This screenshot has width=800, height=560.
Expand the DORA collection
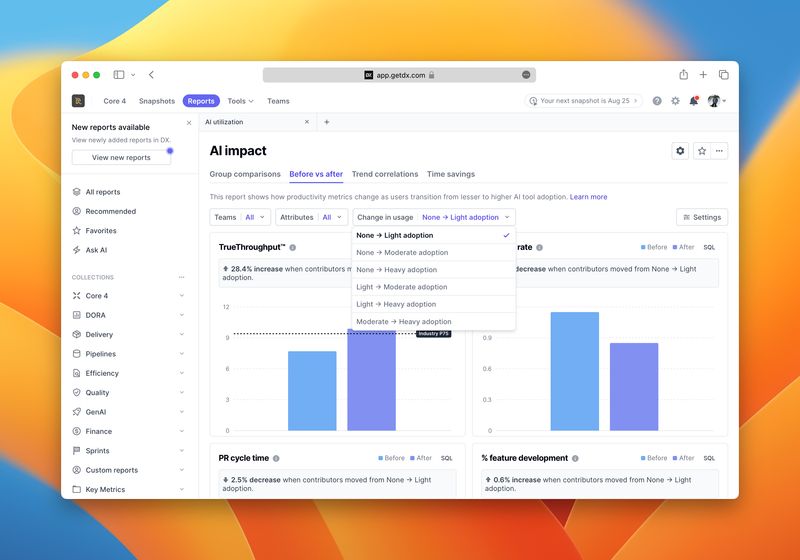[x=181, y=315]
